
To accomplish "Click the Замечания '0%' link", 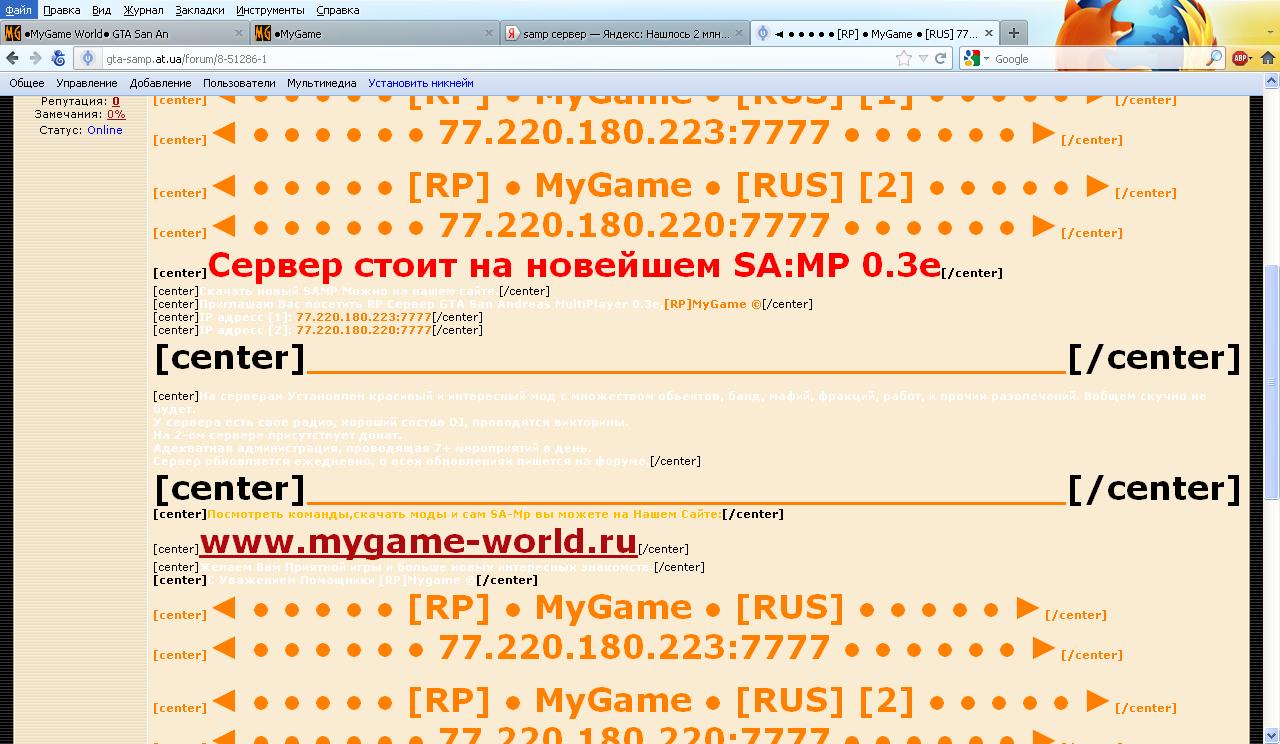I will (116, 115).
